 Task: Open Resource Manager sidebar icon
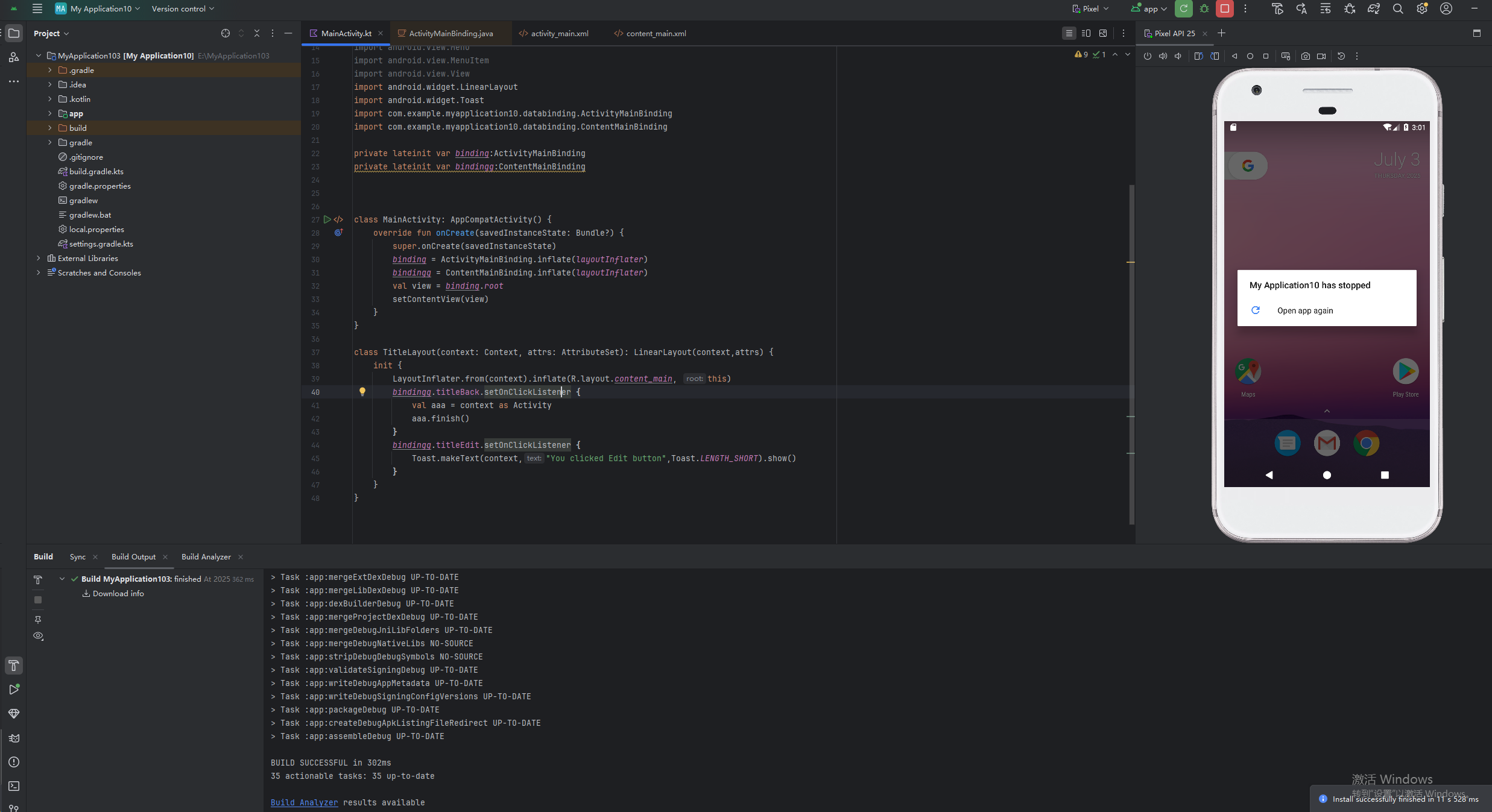13,57
